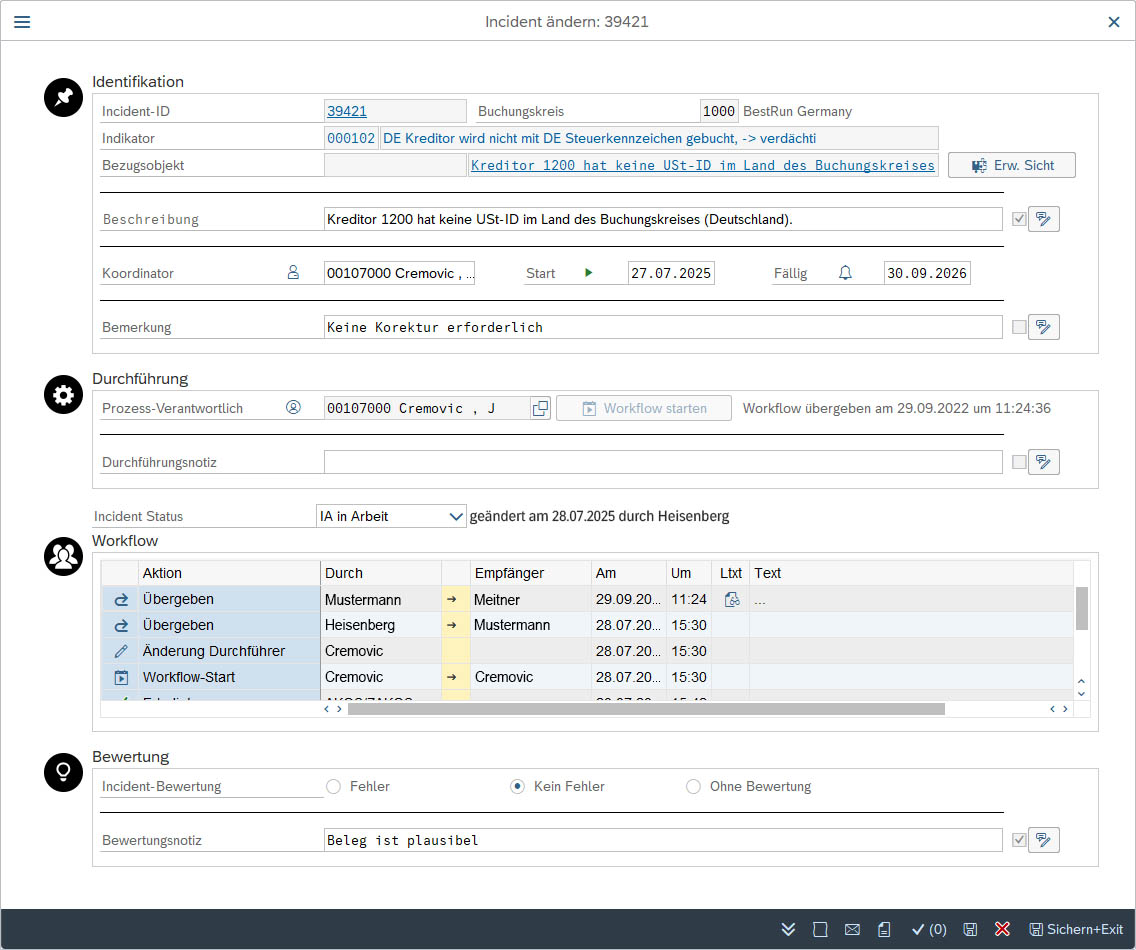Image resolution: width=1136 pixels, height=950 pixels.
Task: Click the envelope mail icon in footer
Action: click(x=852, y=929)
